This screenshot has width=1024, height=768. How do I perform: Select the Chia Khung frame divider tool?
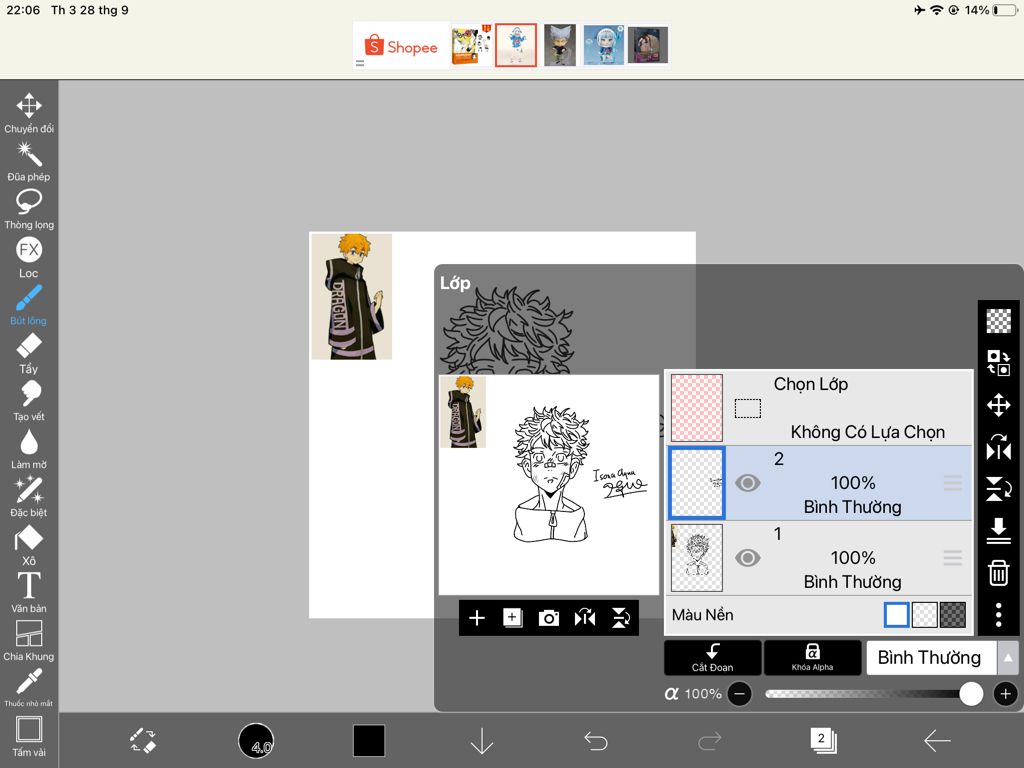[x=29, y=640]
